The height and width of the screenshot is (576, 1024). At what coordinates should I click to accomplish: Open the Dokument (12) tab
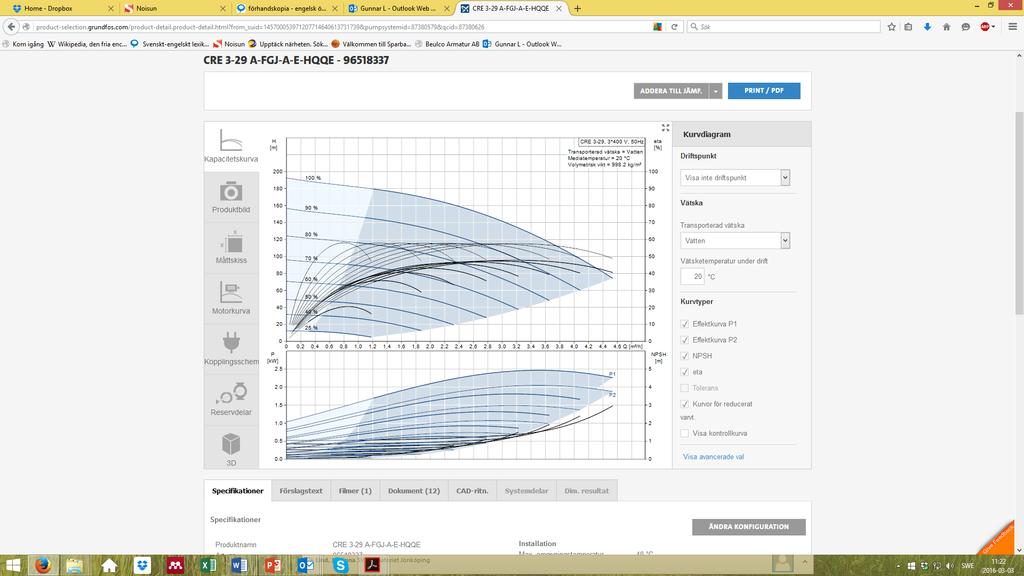(x=414, y=491)
